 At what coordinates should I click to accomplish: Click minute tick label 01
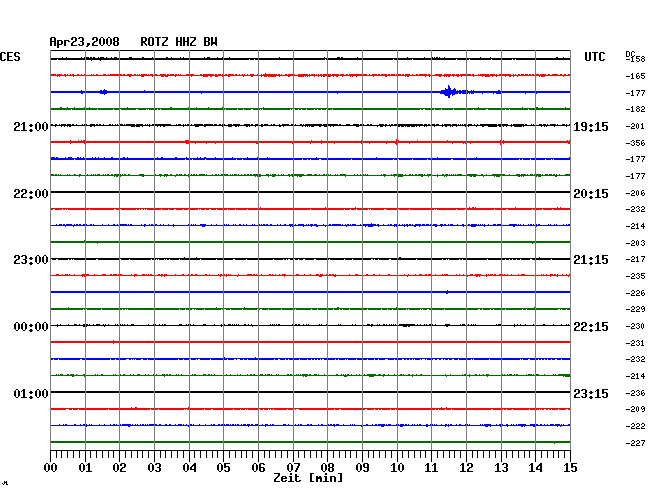coord(85,468)
